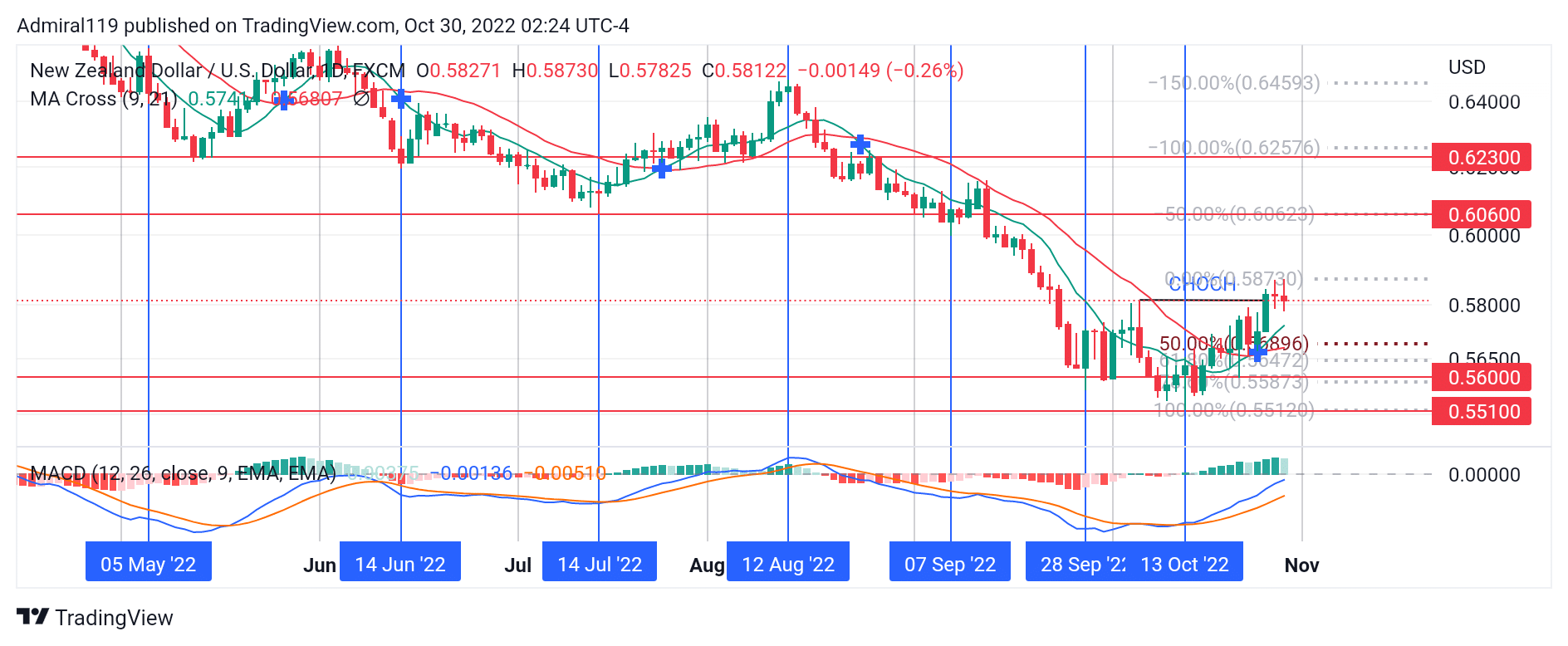Click the USD currency label

click(1467, 67)
